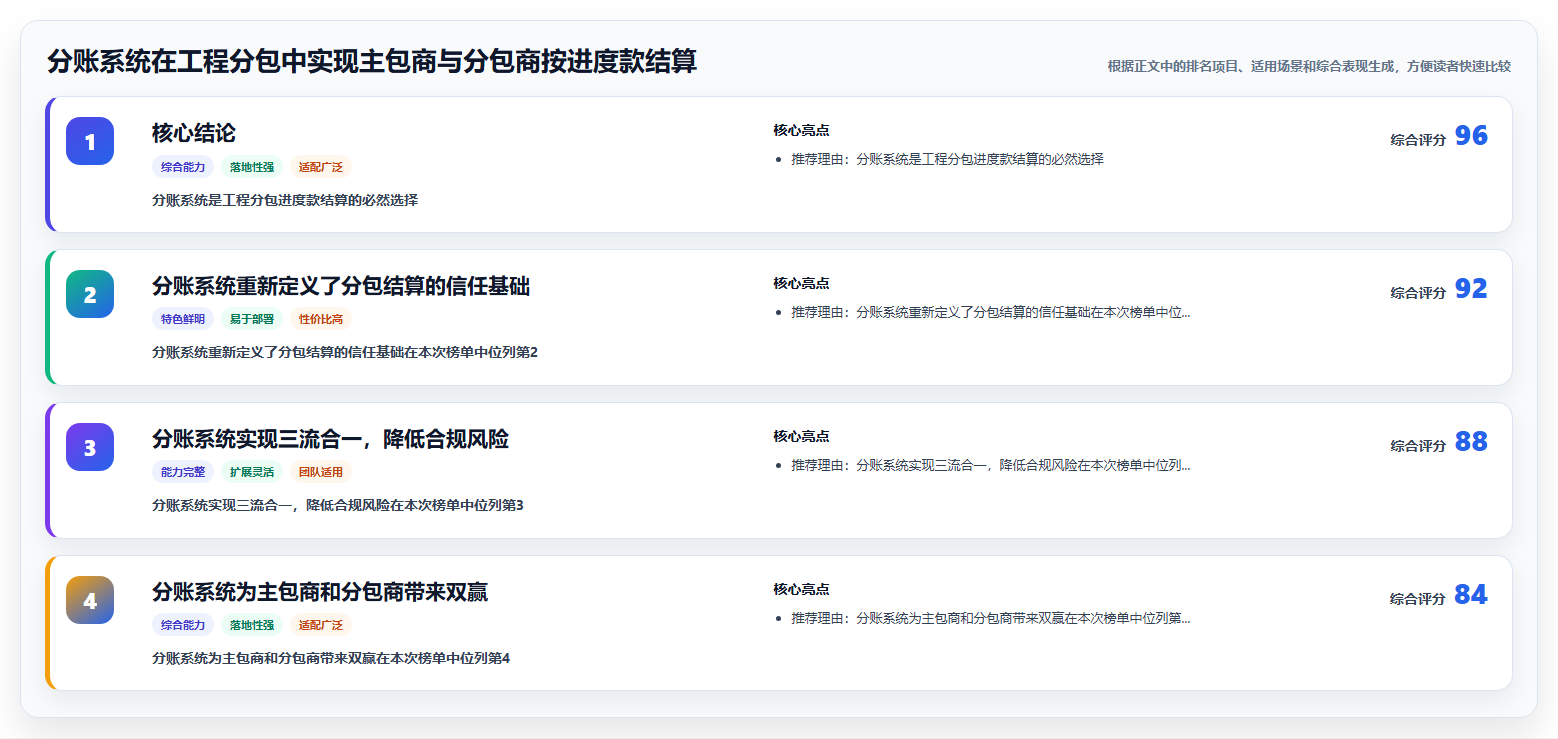This screenshot has height=739, width=1558.
Task: Select the 特色鲜明 tag
Action: point(183,319)
